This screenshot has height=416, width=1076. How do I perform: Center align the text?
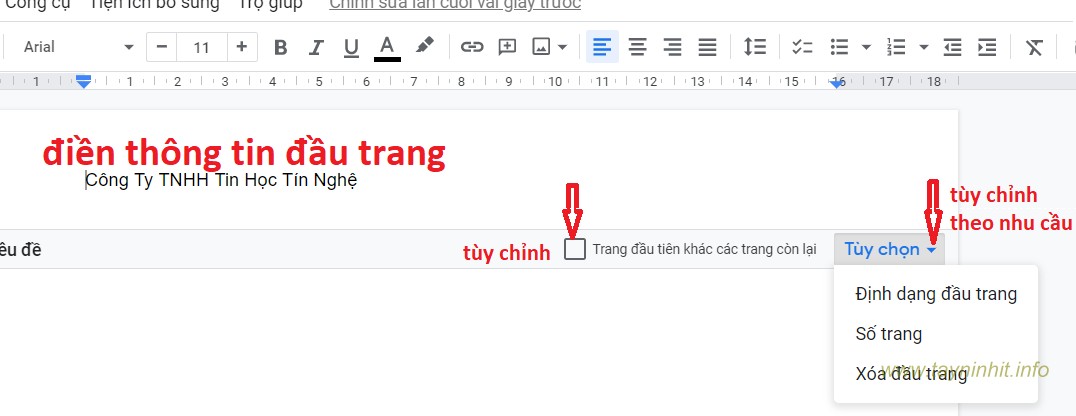coord(637,47)
